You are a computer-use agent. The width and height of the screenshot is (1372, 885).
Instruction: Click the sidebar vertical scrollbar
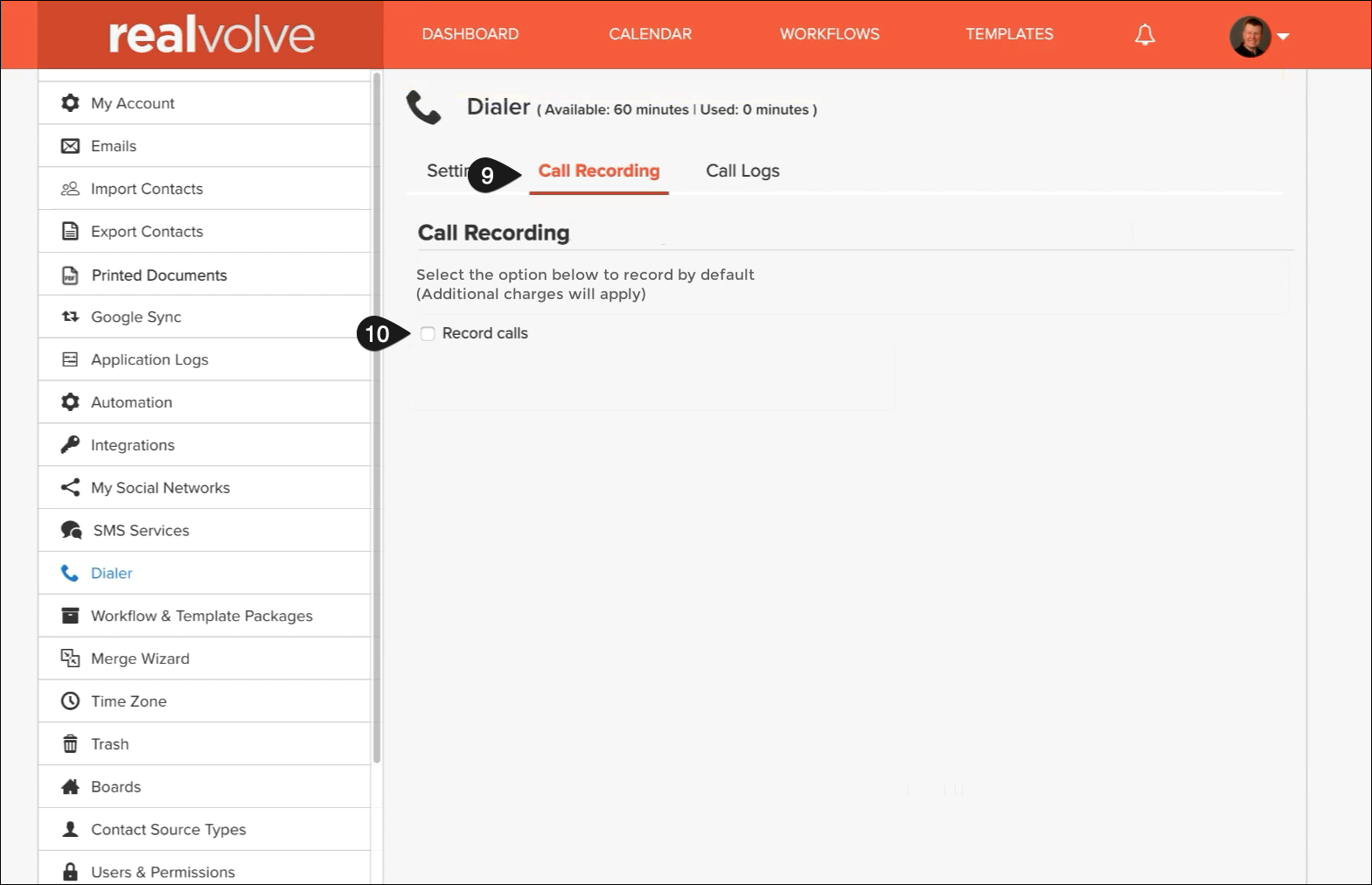click(377, 420)
